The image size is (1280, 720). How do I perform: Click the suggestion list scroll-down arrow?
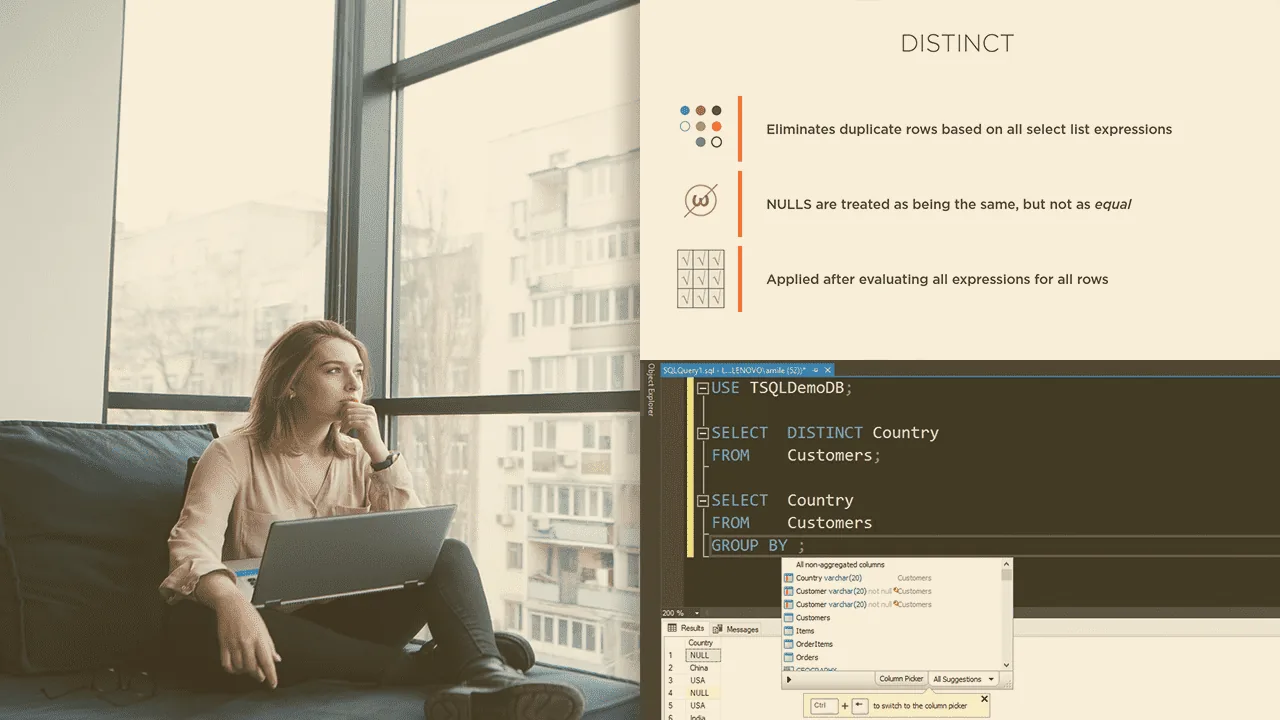1006,665
